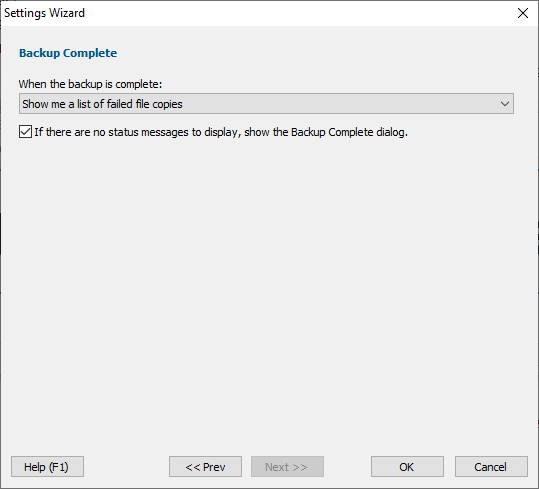The height and width of the screenshot is (489, 539).
Task: Click the Settings Wizard title bar
Action: tap(258, 13)
